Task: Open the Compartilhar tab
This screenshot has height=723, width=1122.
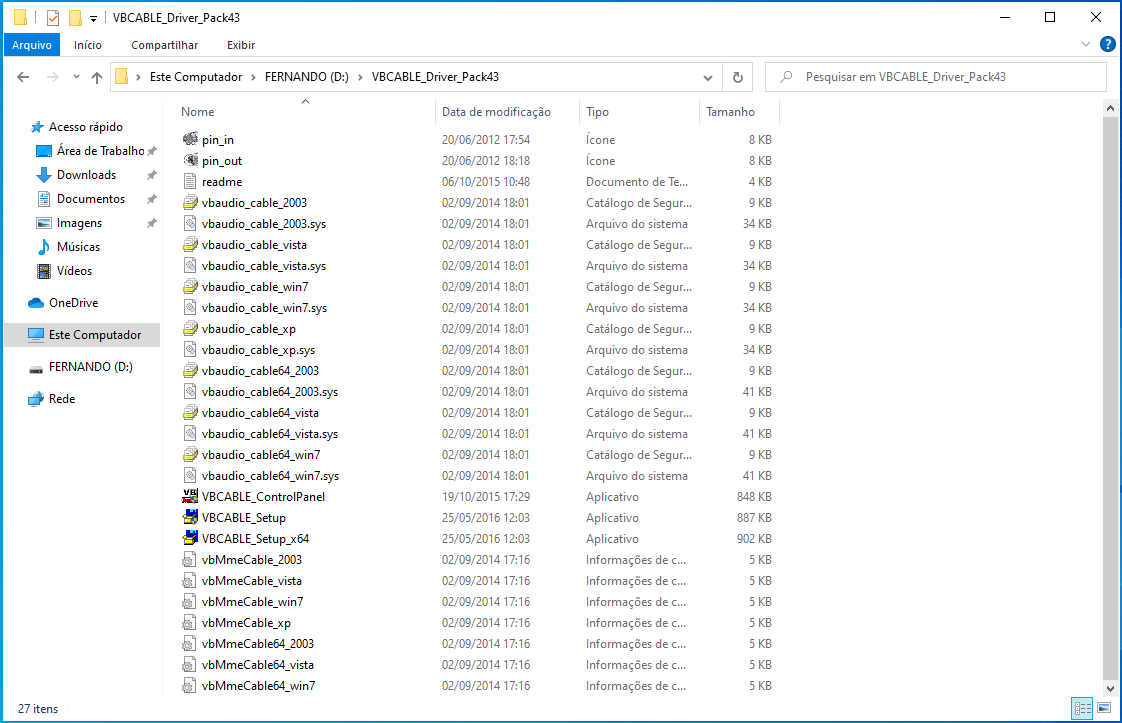Action: pos(165,44)
